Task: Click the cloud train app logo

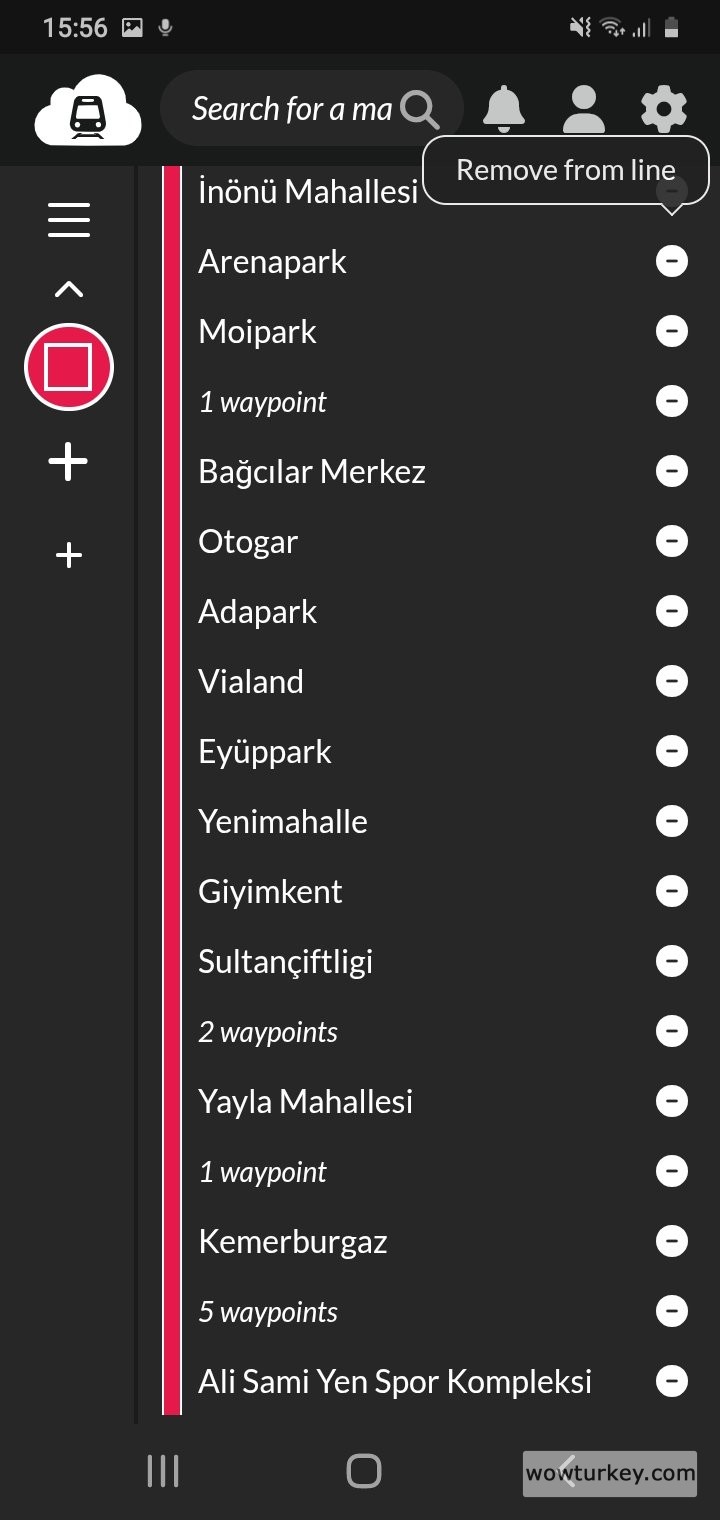Action: 88,110
